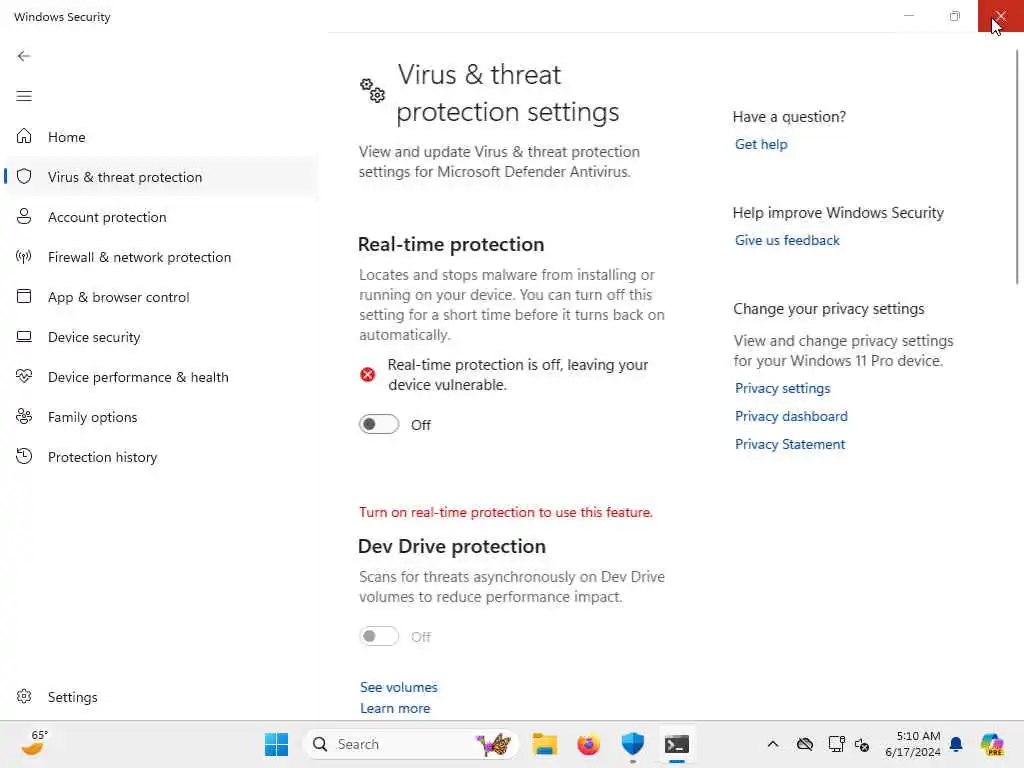Click the back arrow icon

click(24, 56)
